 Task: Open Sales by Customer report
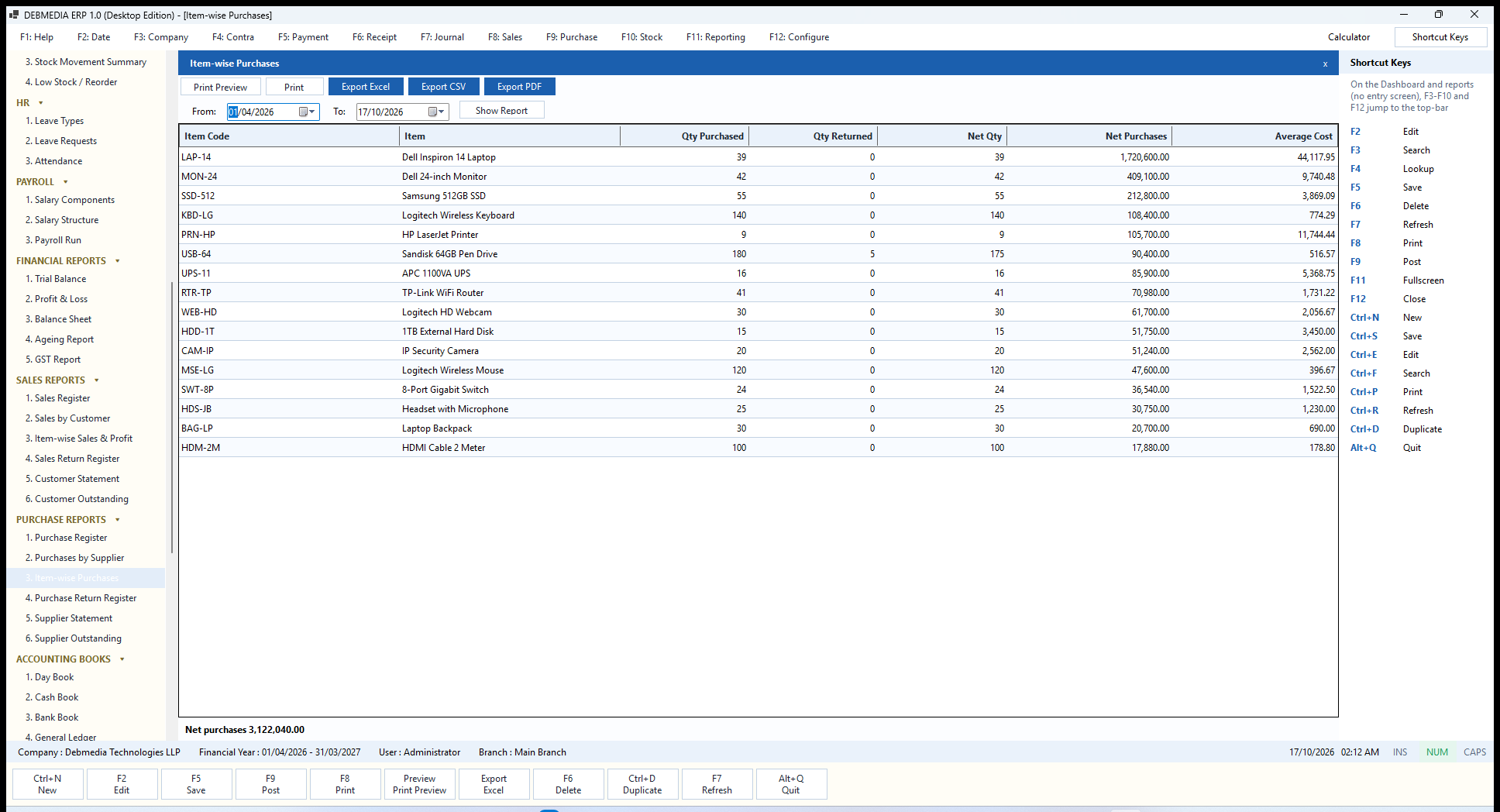pos(72,418)
